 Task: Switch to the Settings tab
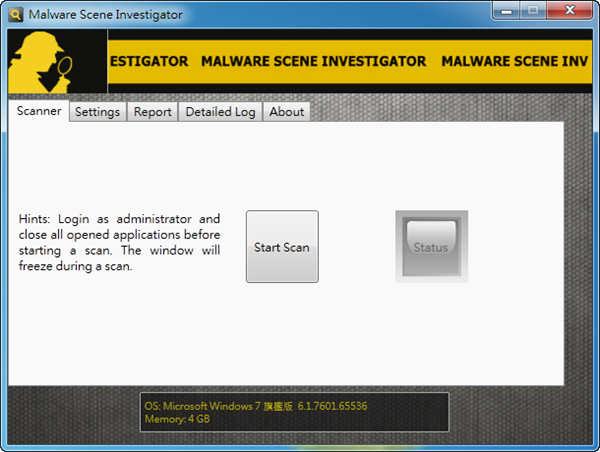tap(98, 112)
